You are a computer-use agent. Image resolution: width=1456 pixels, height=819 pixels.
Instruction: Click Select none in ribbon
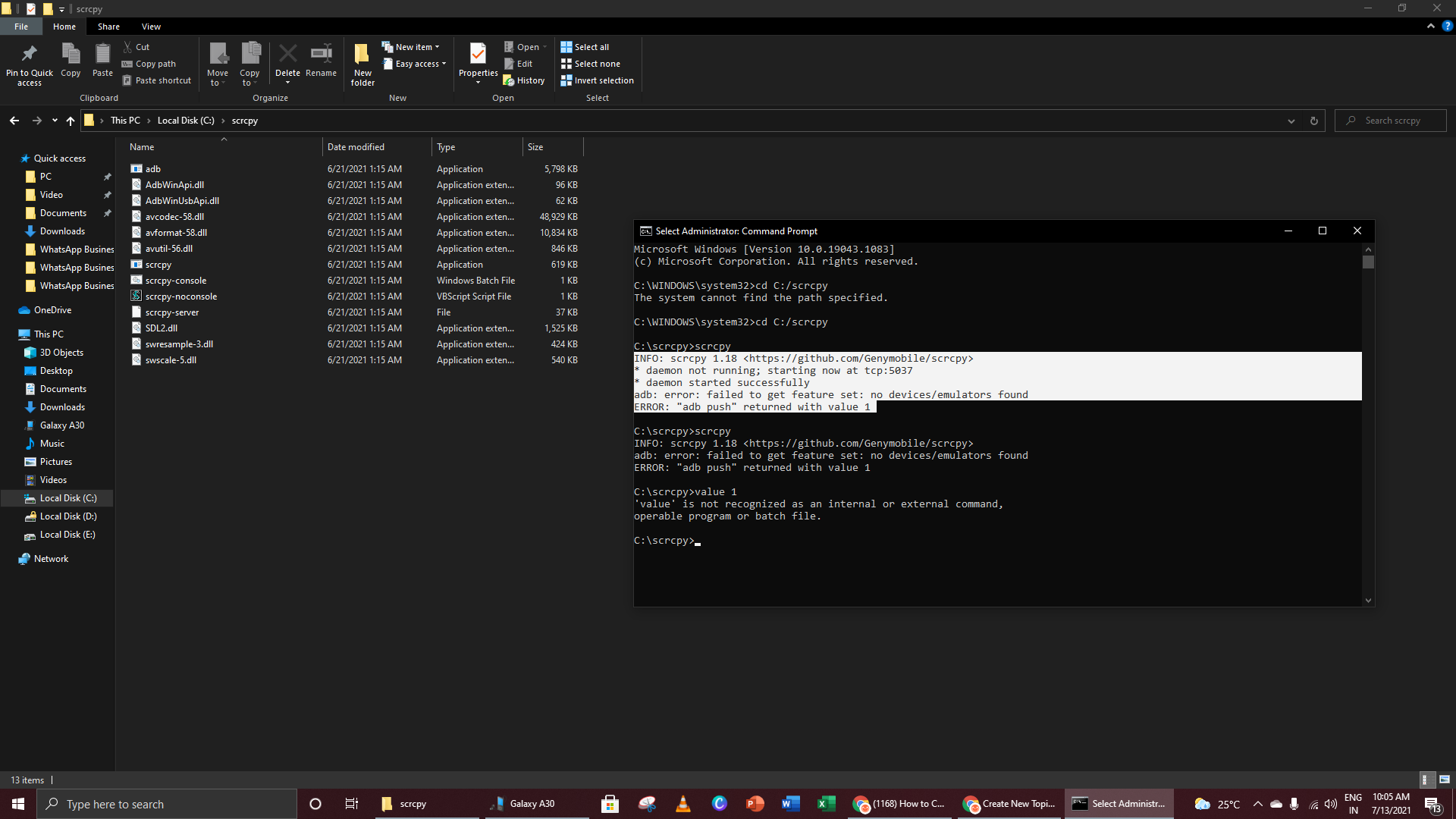[591, 64]
